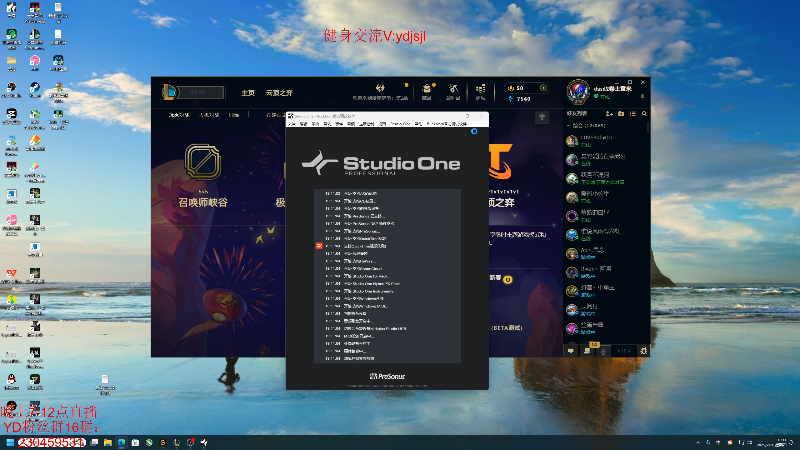Open the missions icon with yellow badge

pyautogui.click(x=587, y=351)
